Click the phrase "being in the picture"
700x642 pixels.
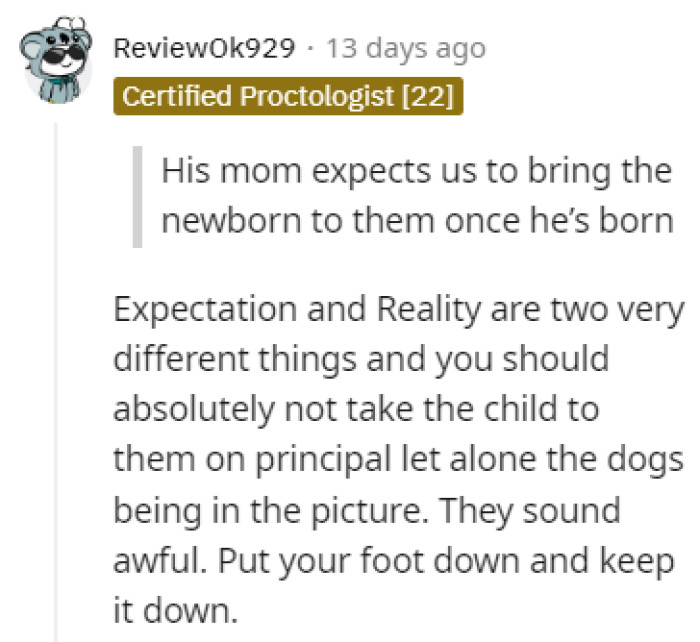273,513
